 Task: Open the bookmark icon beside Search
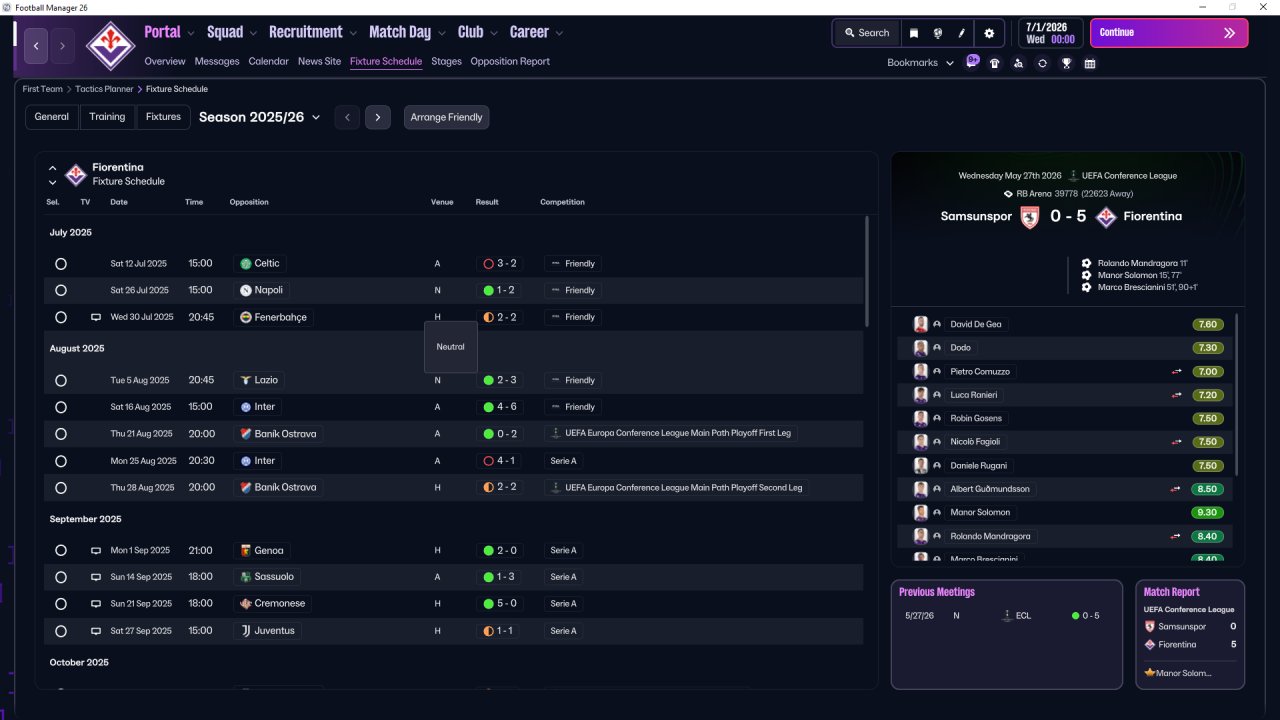914,33
